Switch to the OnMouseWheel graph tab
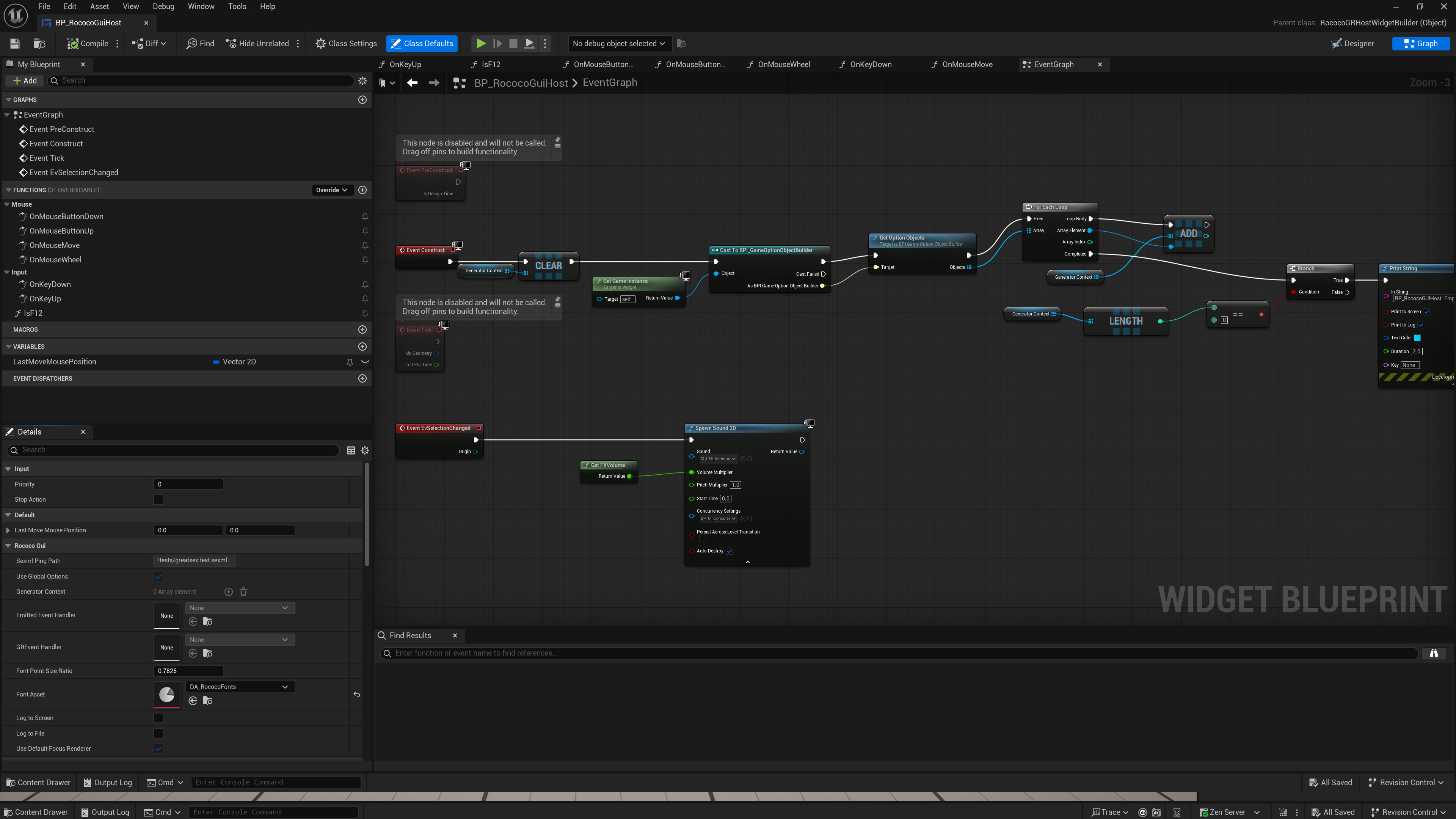 coord(783,64)
